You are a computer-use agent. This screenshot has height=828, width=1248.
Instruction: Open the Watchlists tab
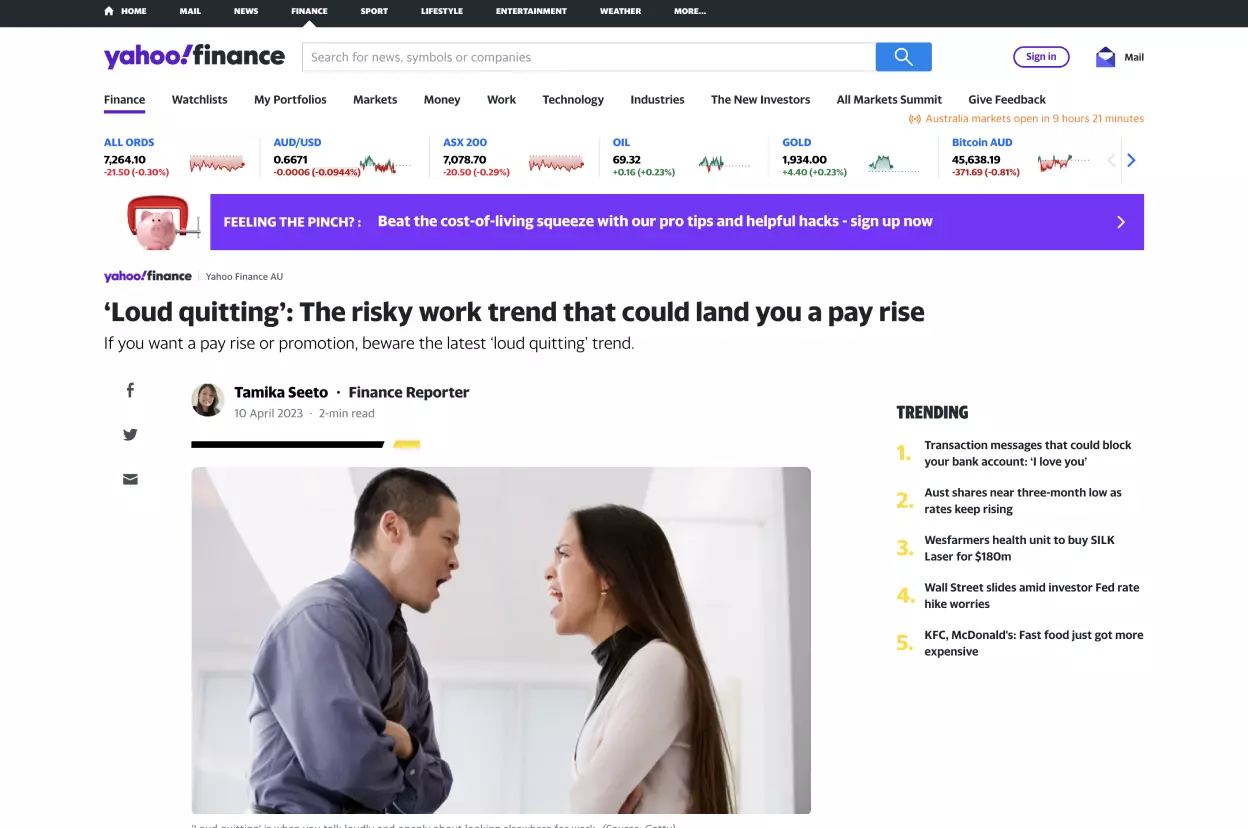(200, 100)
